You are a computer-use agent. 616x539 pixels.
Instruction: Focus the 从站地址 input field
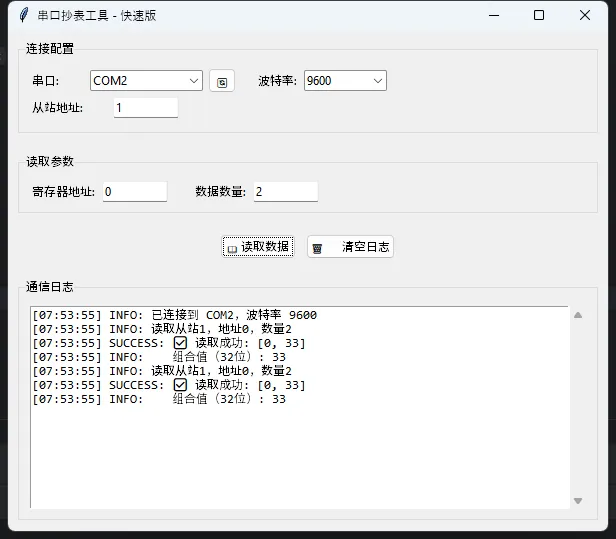tap(146, 108)
